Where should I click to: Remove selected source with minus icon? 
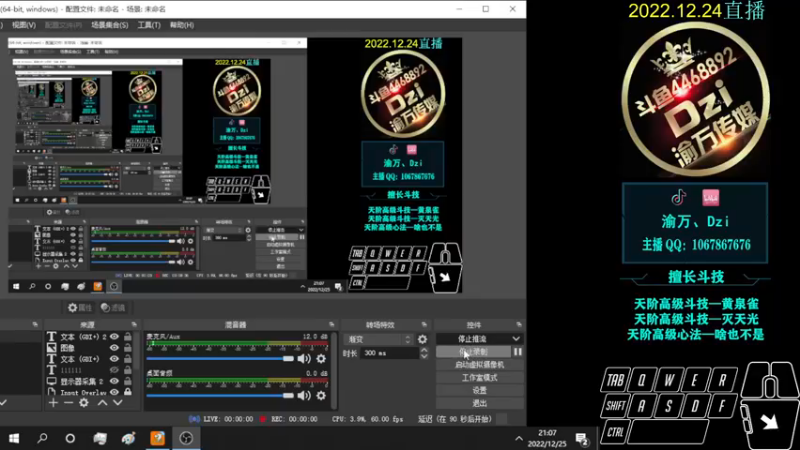coord(68,403)
